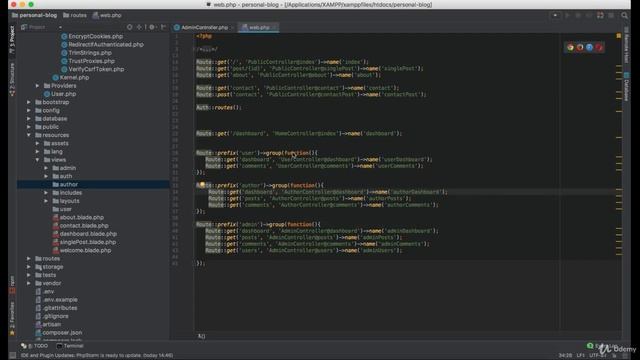Screen dimensions: 640x360
Task: Click the Search Everywhere magnifier icon
Action: click(x=624, y=16)
